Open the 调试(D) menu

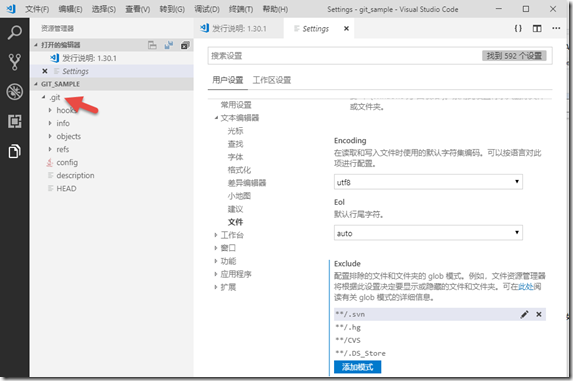(207, 9)
